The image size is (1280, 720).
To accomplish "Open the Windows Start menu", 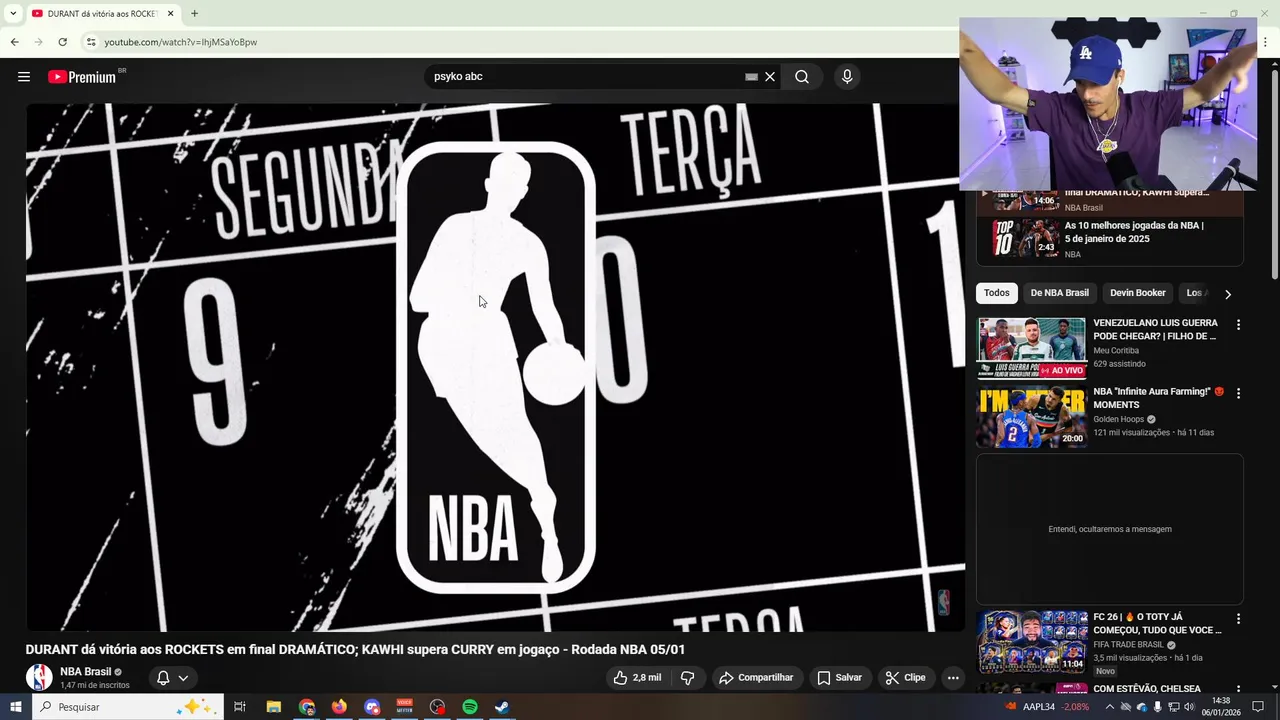I will [x=15, y=707].
